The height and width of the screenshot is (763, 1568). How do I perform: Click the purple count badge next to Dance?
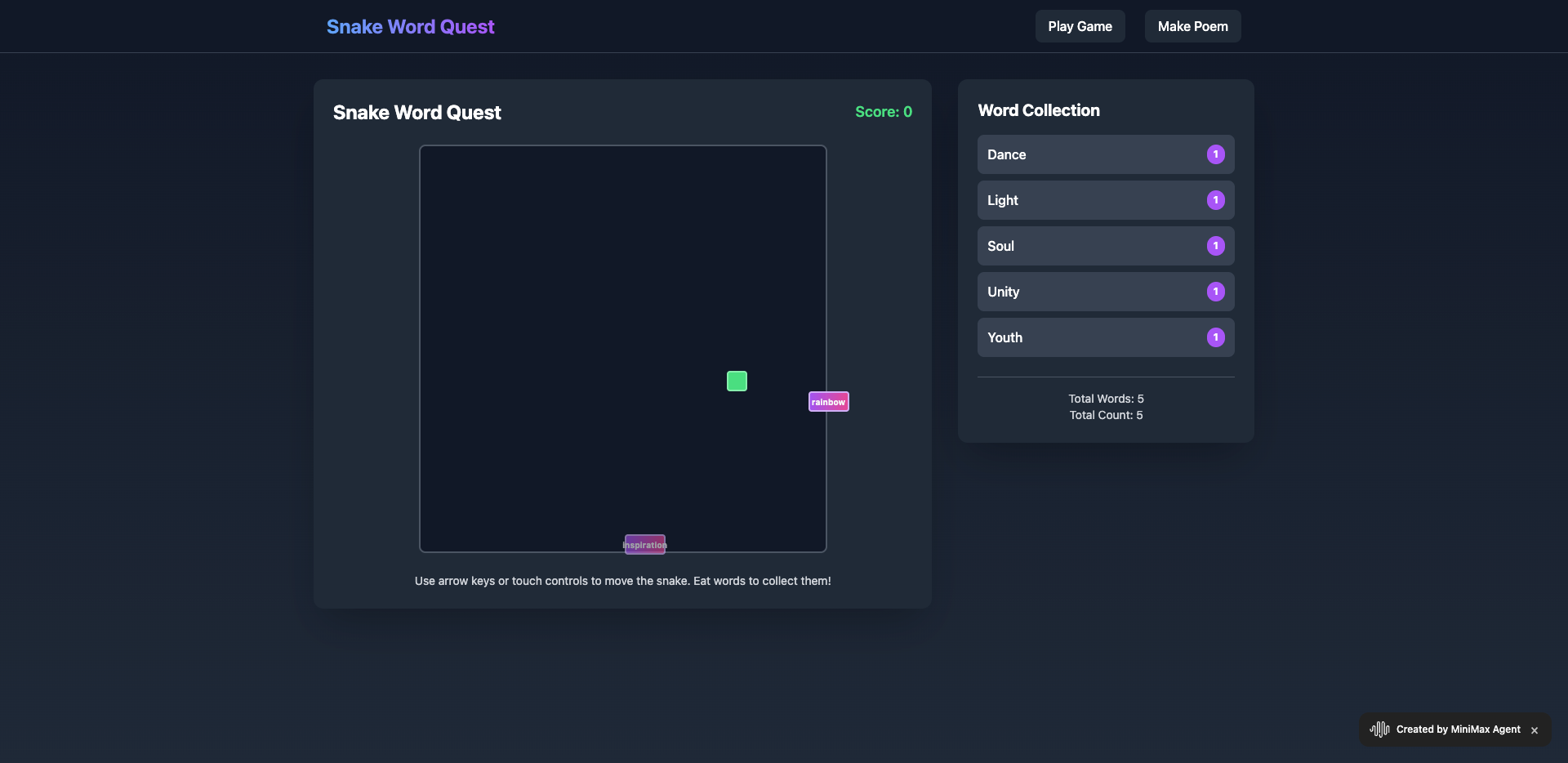1215,154
